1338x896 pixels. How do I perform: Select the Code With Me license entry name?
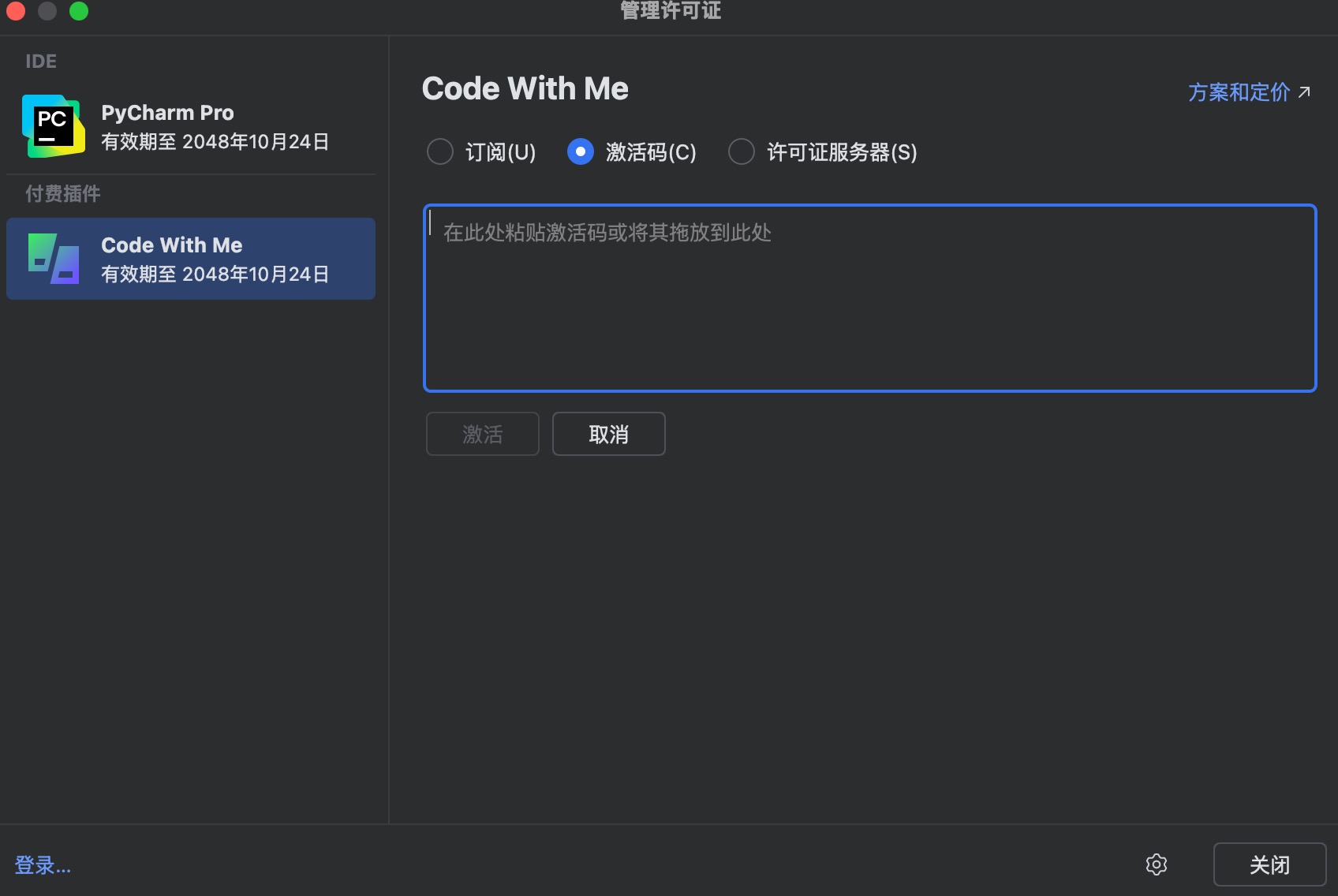pos(171,245)
